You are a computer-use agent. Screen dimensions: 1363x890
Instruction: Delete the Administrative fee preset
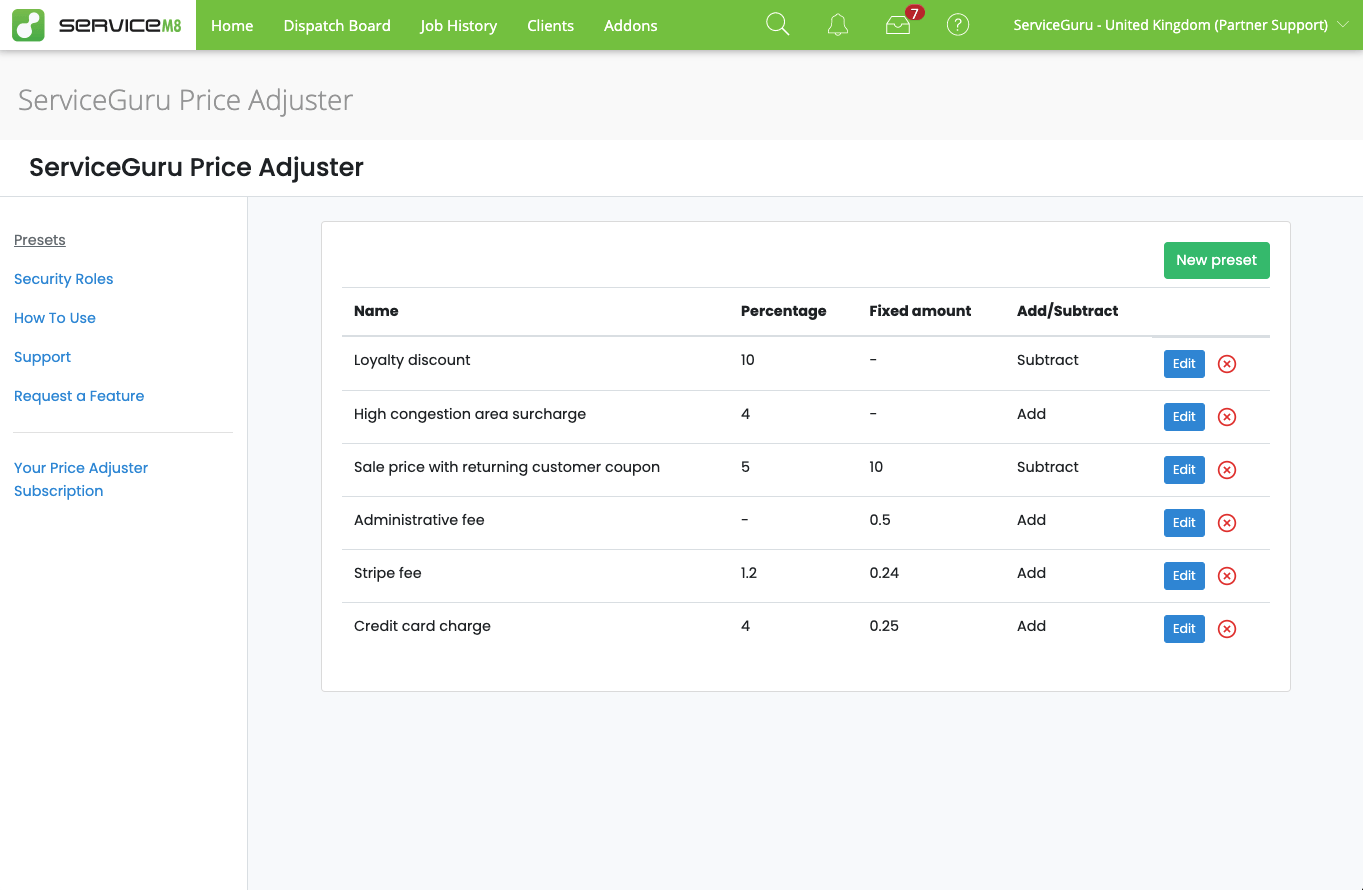(x=1227, y=523)
